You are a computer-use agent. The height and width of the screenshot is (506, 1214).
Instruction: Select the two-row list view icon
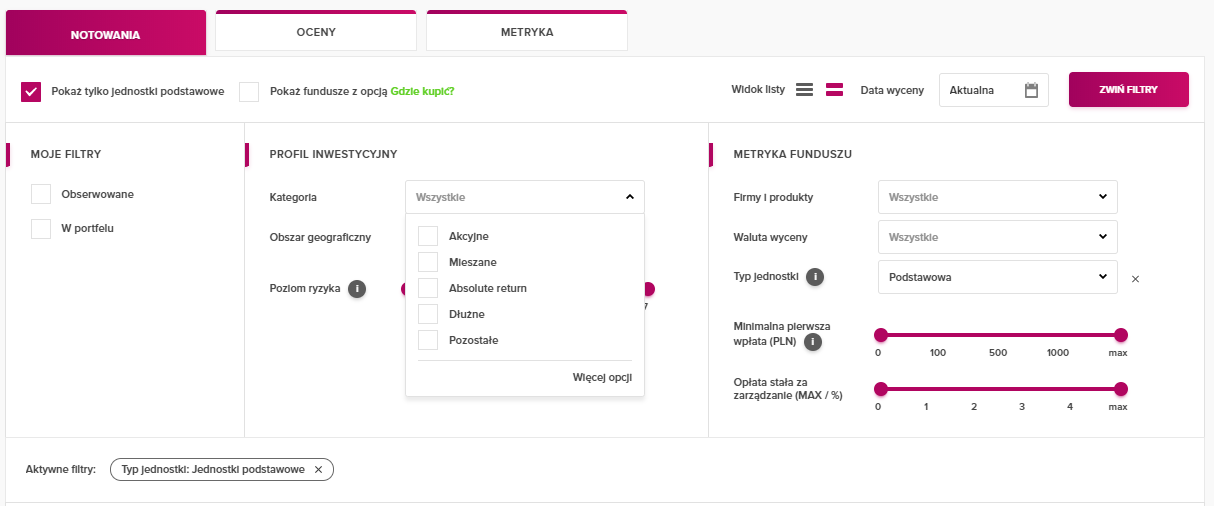coord(834,90)
